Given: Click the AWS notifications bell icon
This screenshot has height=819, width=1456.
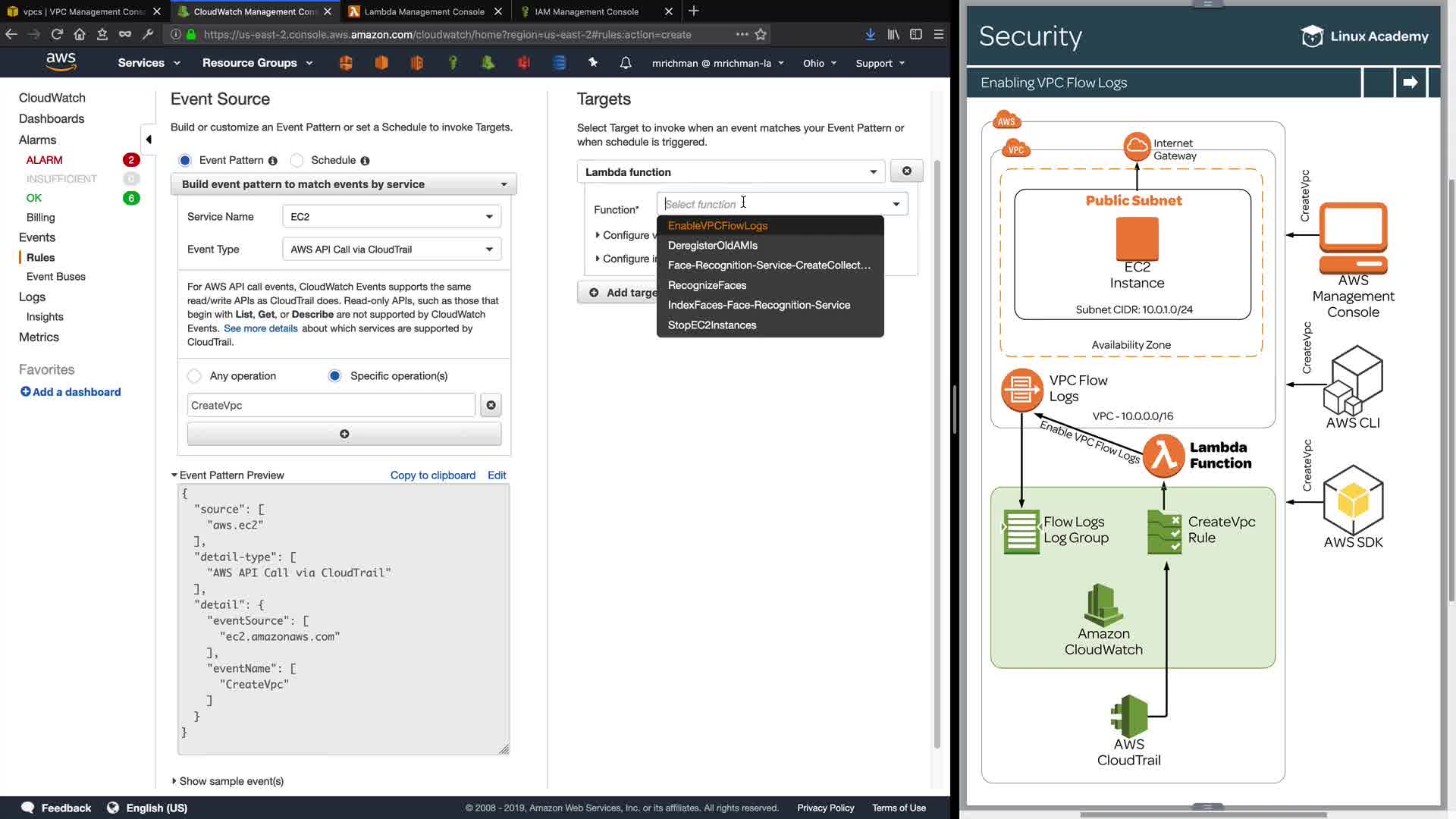Looking at the screenshot, I should pyautogui.click(x=626, y=63).
